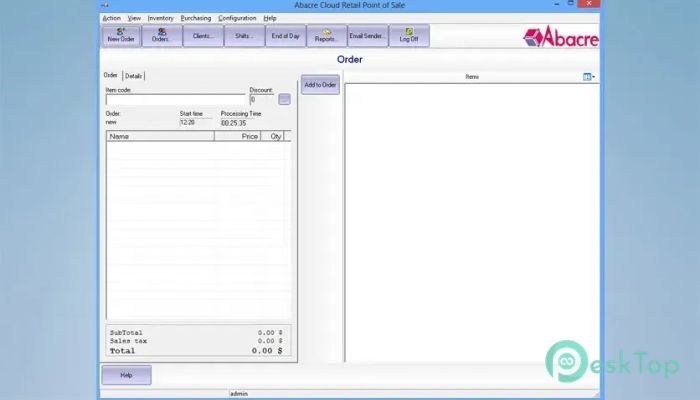Maximize the Abacre window
This screenshot has height=400, width=700.
tap(571, 4)
